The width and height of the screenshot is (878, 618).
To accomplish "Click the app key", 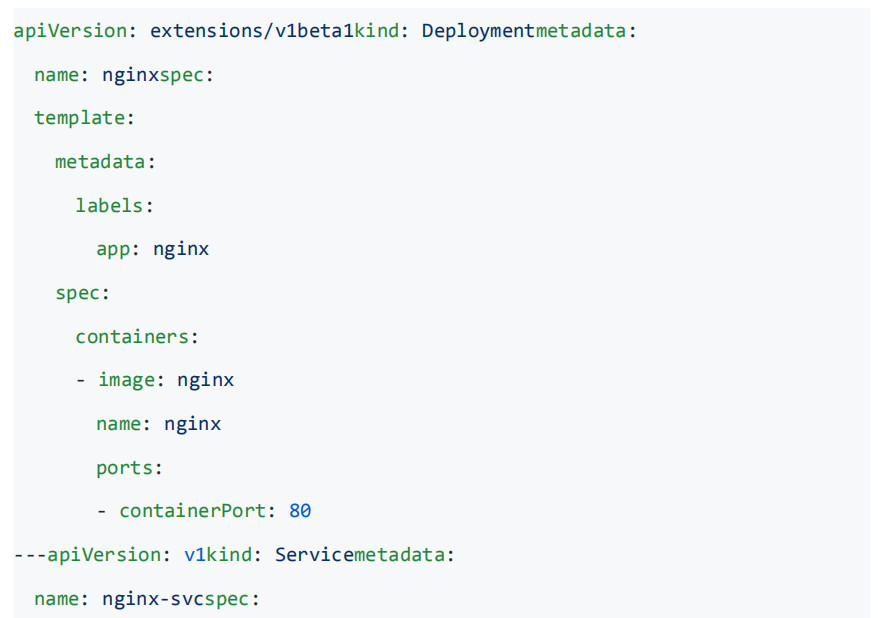I will (x=113, y=249).
